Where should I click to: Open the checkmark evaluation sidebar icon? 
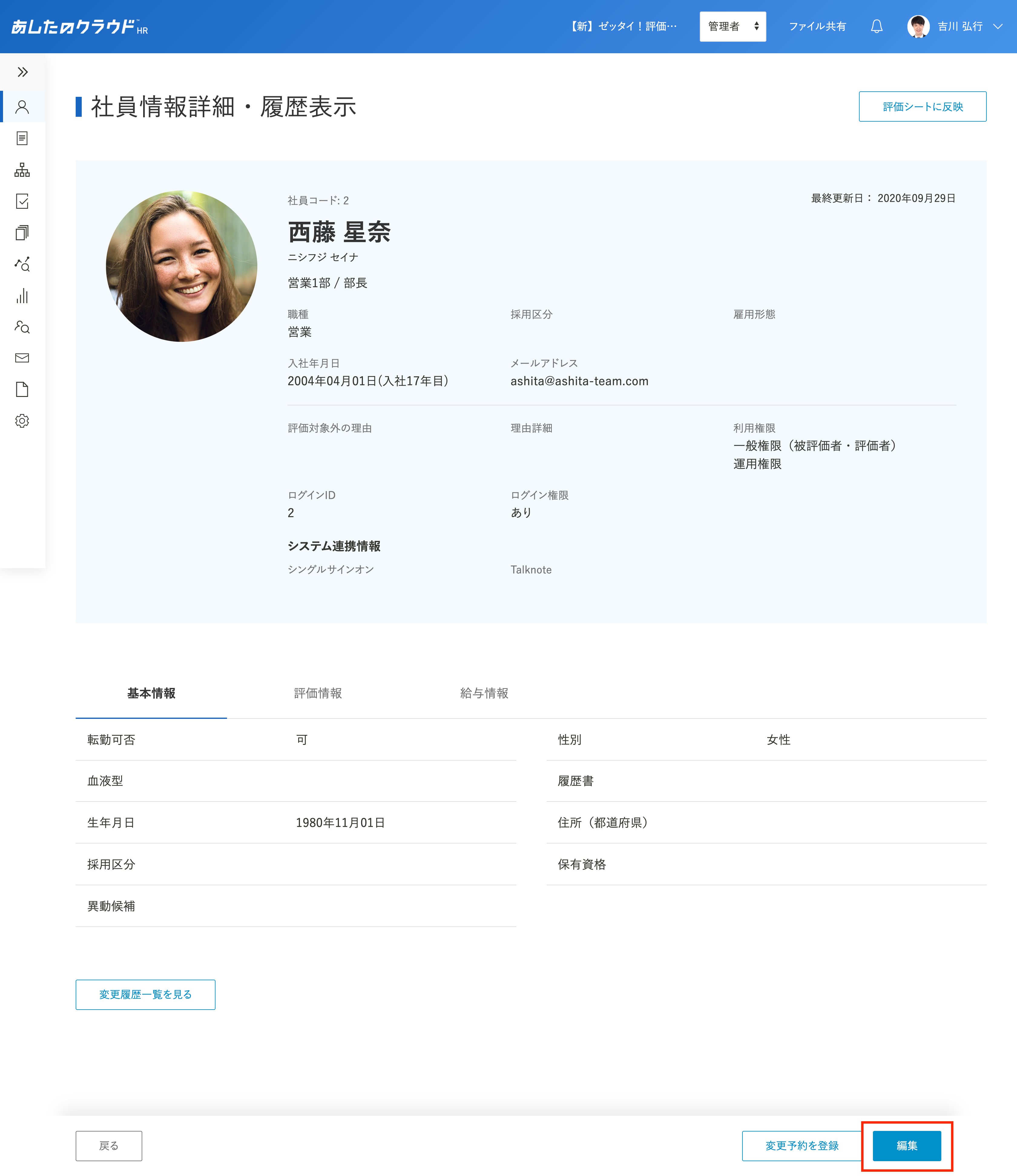(22, 201)
